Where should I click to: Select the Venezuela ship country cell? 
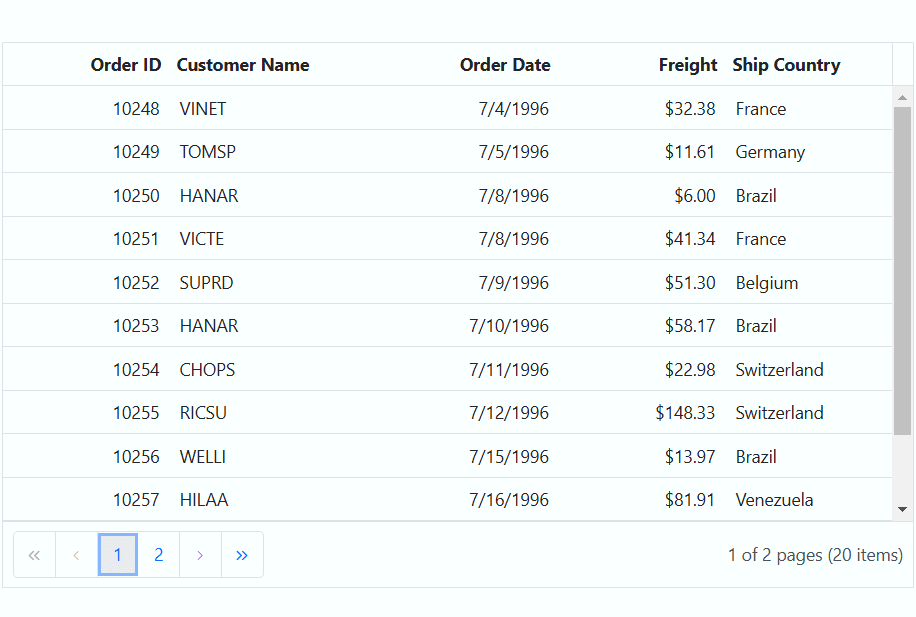click(774, 500)
